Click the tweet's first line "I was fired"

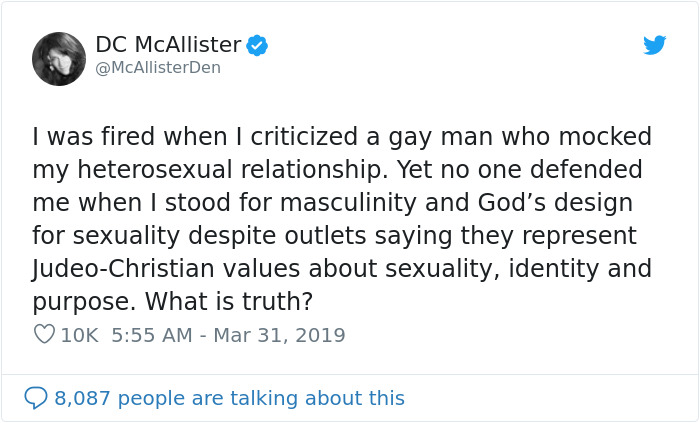pos(93,137)
